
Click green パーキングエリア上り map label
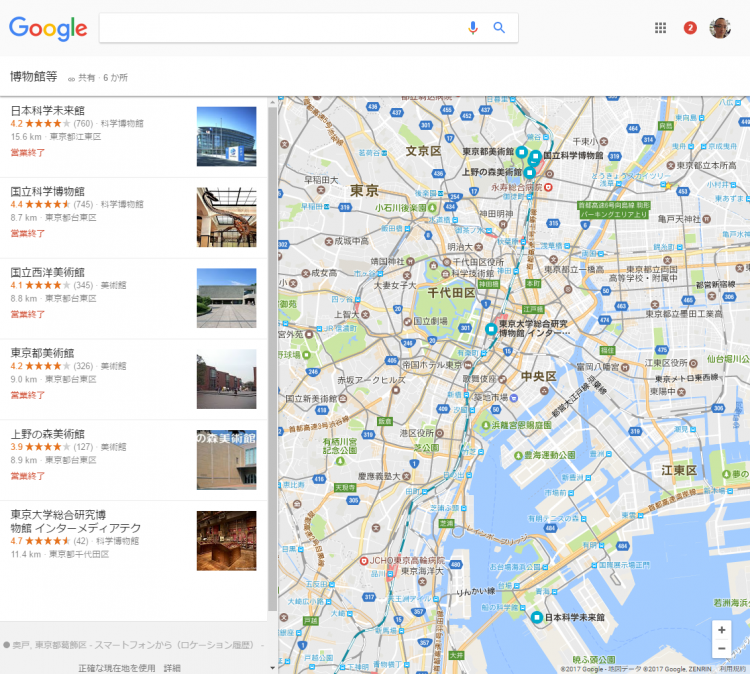tap(614, 210)
